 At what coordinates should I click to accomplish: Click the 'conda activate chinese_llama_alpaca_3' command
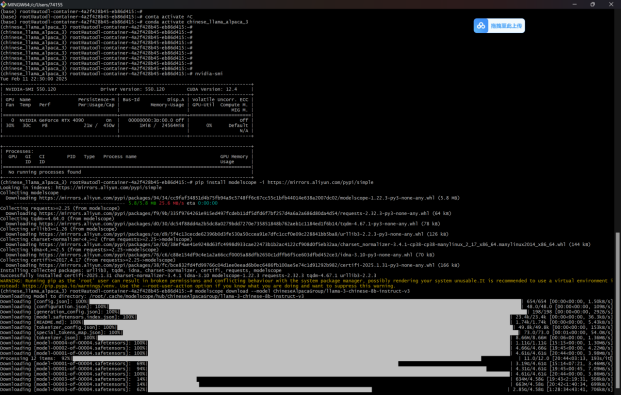[196, 22]
